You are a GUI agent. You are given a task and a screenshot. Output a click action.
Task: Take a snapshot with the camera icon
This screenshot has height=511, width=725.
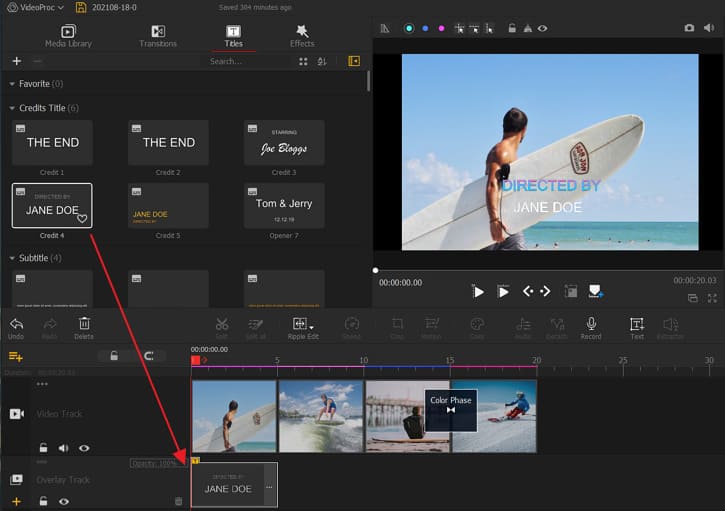pyautogui.click(x=689, y=28)
